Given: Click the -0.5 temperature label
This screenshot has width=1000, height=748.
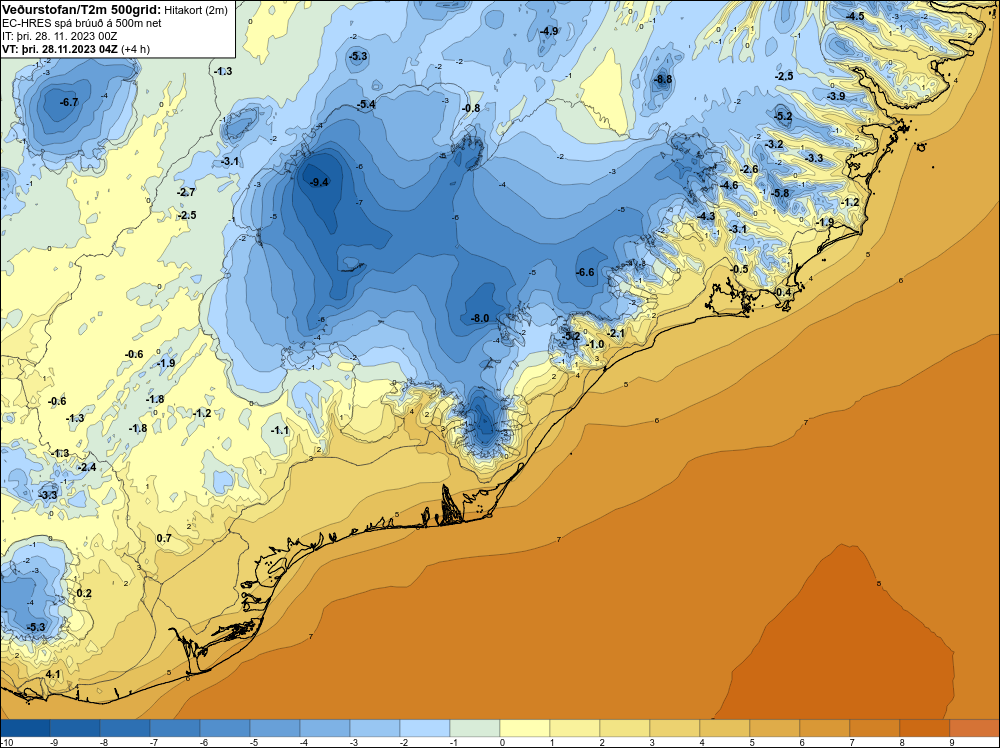Looking at the screenshot, I should (x=739, y=269).
